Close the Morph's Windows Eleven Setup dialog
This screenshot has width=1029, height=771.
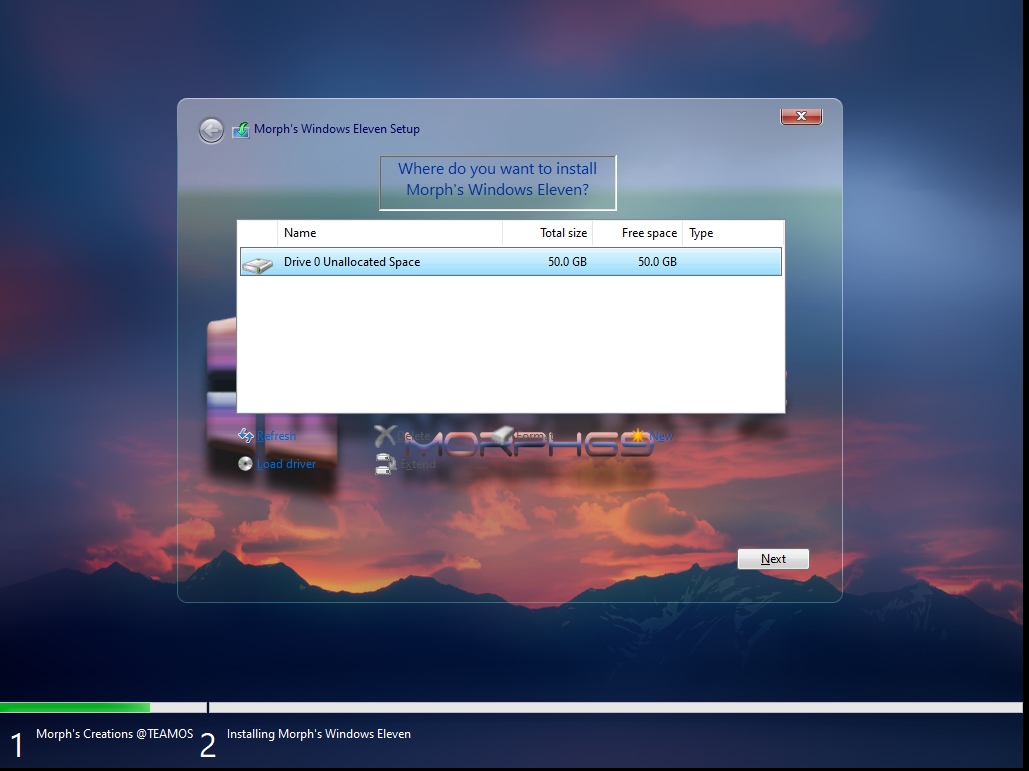[801, 116]
